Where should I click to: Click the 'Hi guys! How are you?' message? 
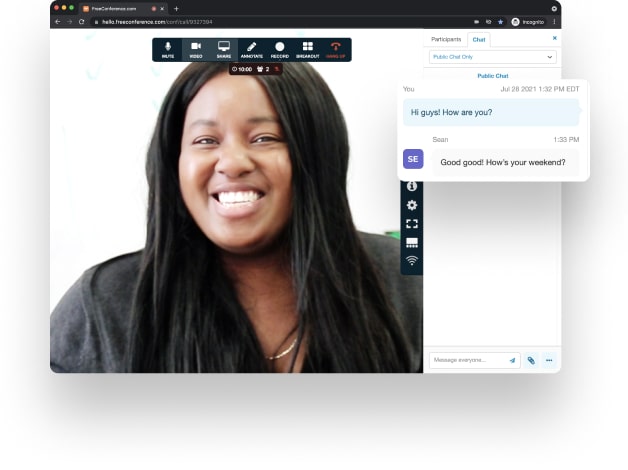click(491, 112)
